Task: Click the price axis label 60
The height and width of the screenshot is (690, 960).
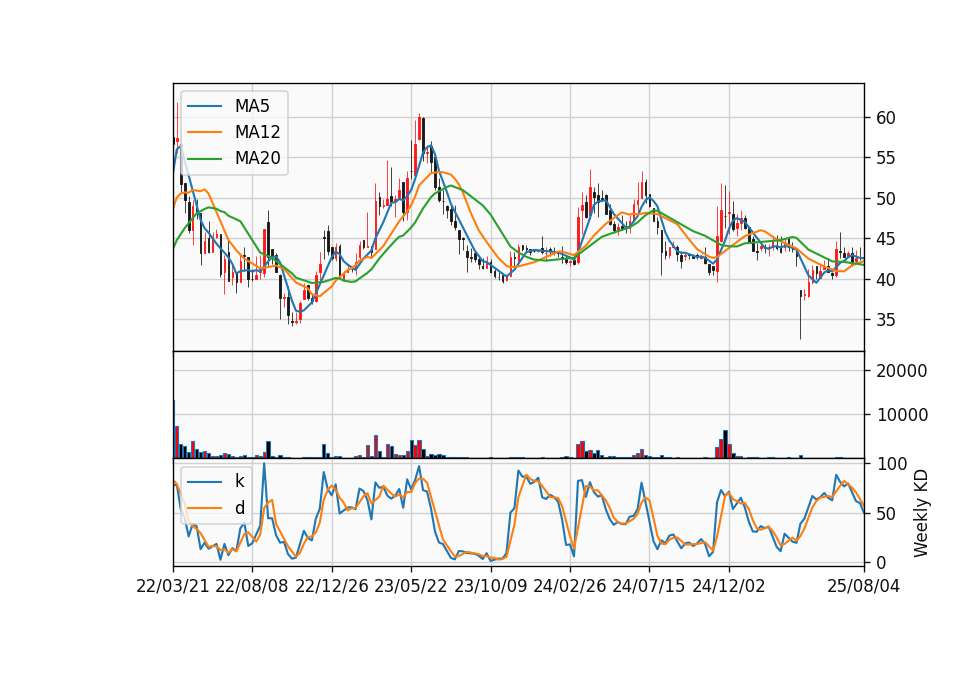Action: 886,118
